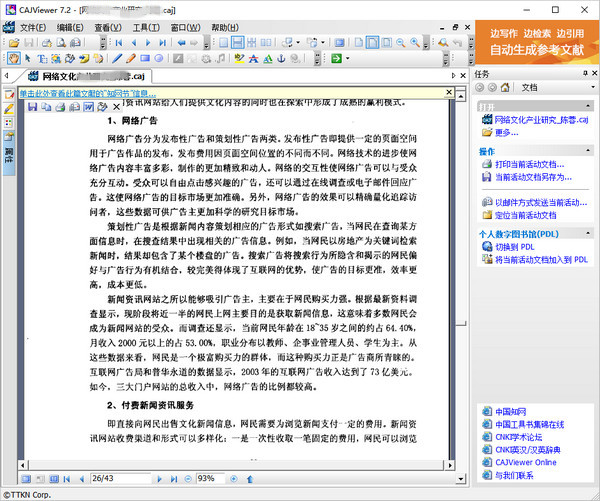The width and height of the screenshot is (600, 501).
Task: Select the Strikethrough text tool
Action: point(253,58)
